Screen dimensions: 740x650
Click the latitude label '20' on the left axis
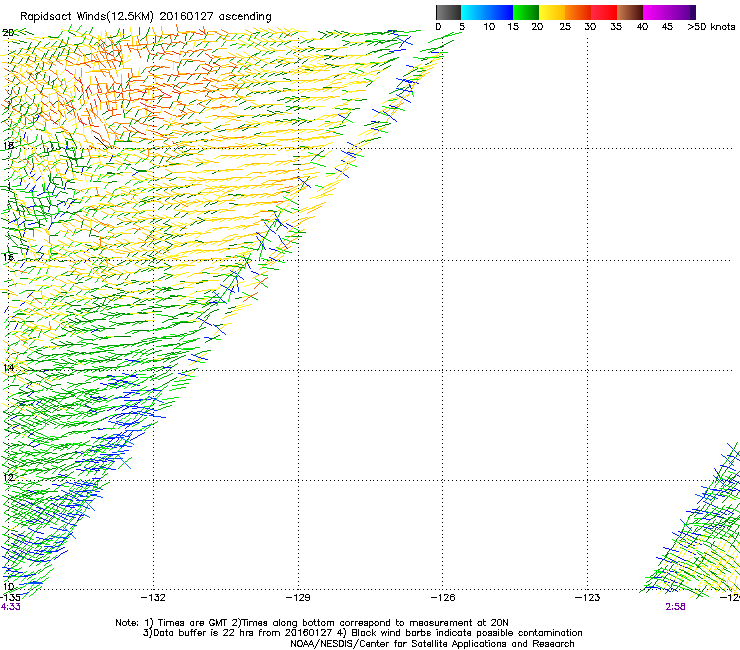[8, 33]
